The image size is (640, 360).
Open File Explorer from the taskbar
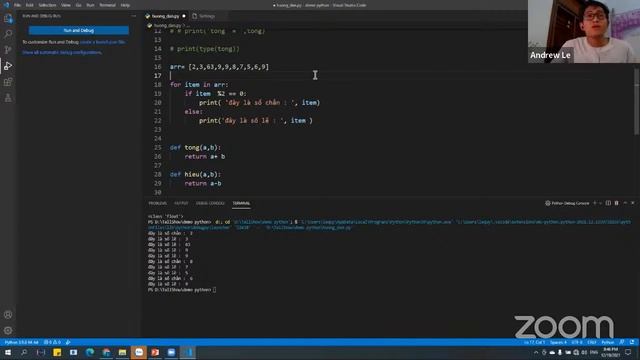122,352
